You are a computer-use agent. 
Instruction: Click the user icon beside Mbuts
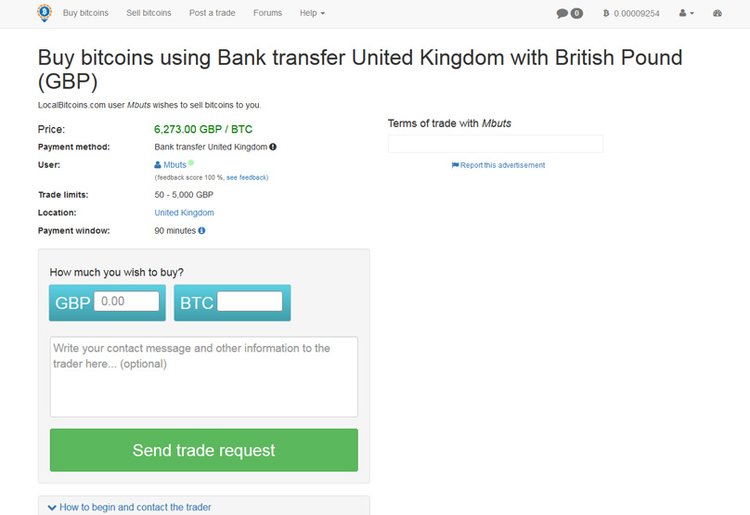[158, 164]
